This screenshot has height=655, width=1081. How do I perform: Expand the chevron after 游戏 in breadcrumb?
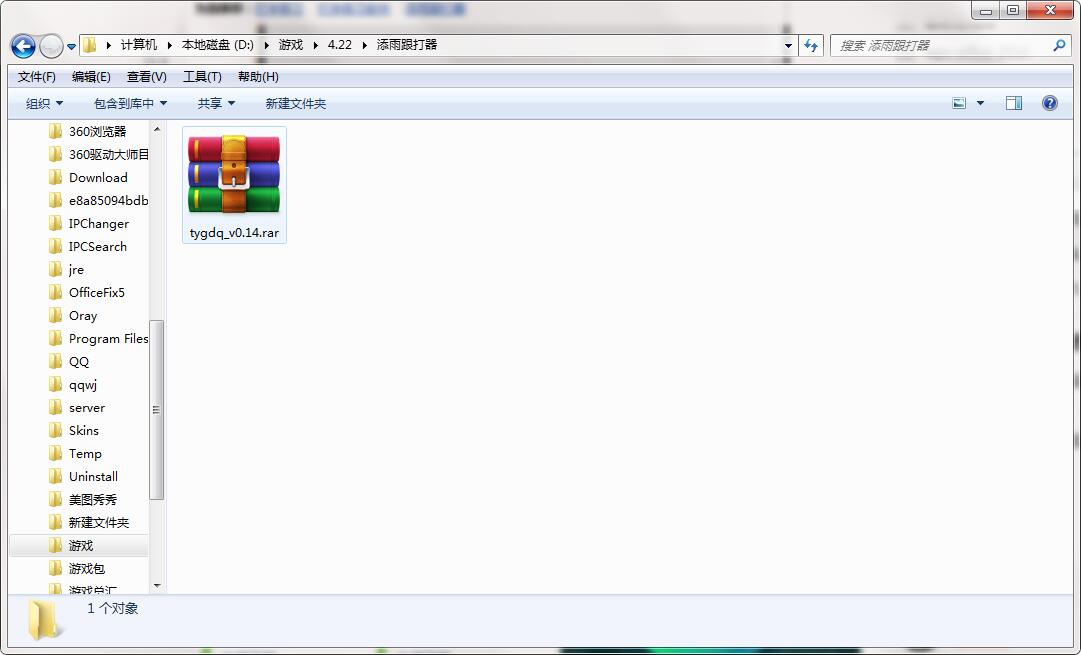(316, 46)
